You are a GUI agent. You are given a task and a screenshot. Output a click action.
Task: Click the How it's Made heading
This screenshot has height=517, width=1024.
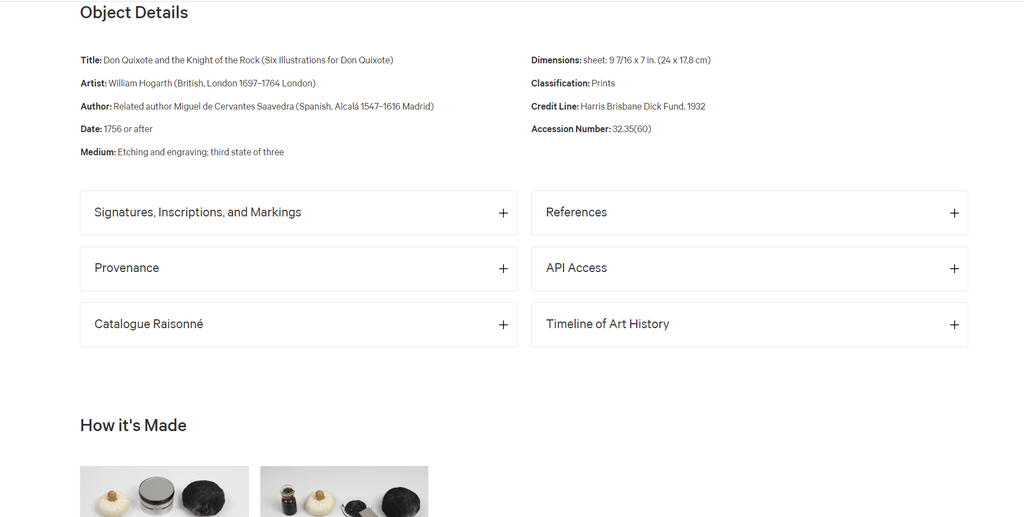(133, 425)
